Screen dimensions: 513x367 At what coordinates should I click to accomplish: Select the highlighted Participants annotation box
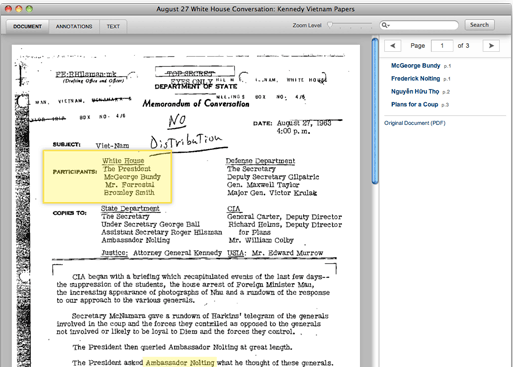pos(107,177)
